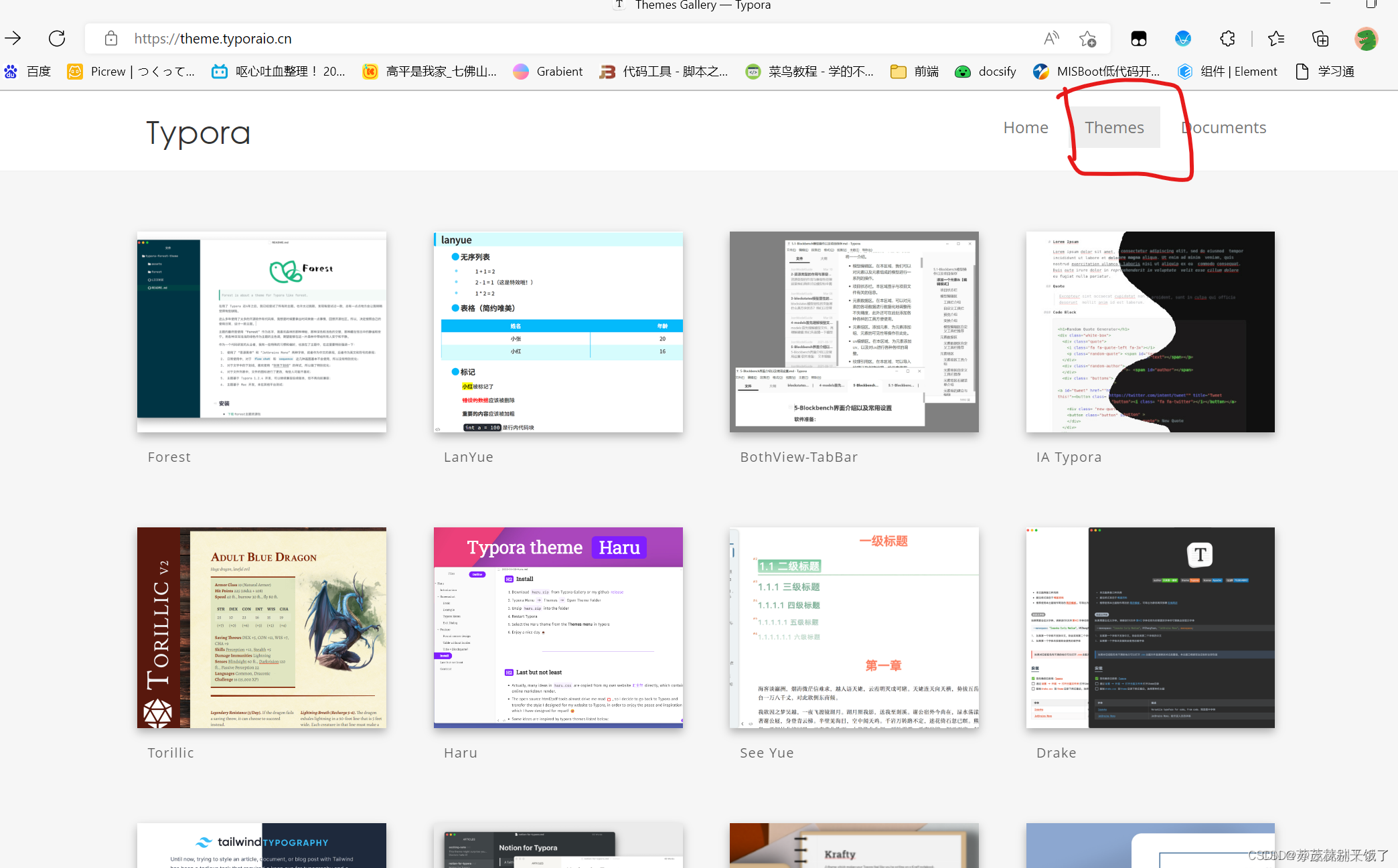Viewport: 1398px width, 868px height.
Task: Select the Themes nav item
Action: tap(1114, 127)
